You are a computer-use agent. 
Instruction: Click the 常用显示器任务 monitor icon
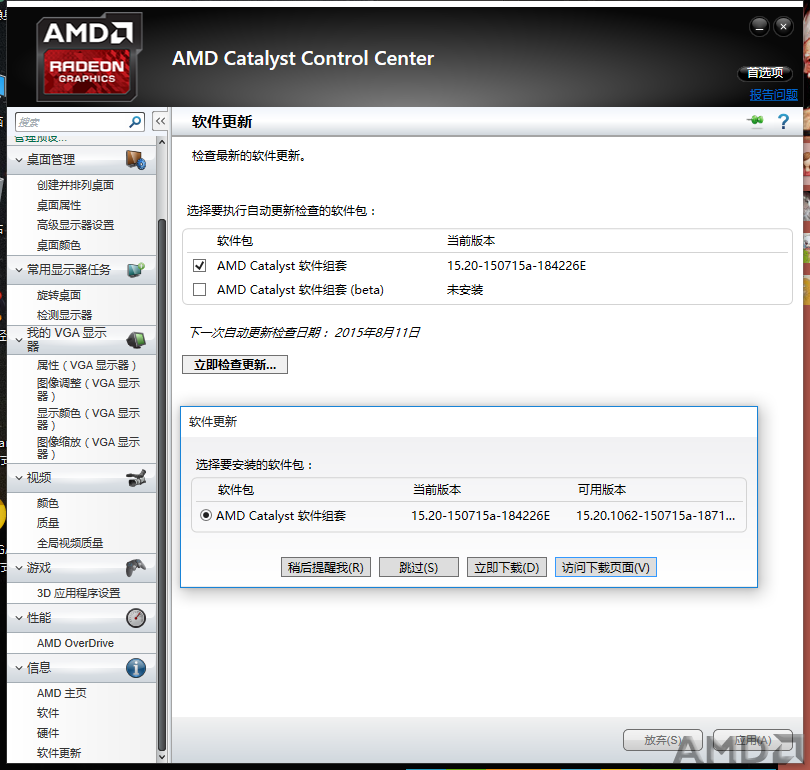pos(136,270)
